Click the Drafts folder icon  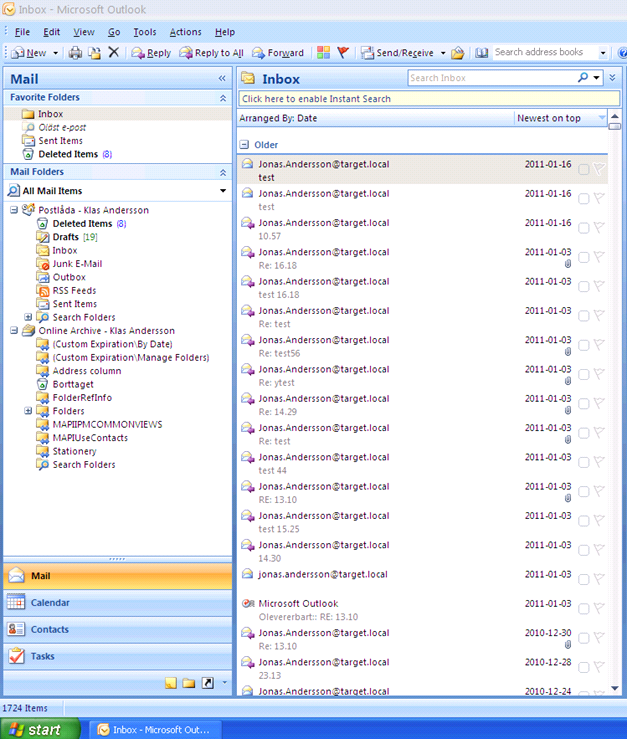[x=43, y=237]
